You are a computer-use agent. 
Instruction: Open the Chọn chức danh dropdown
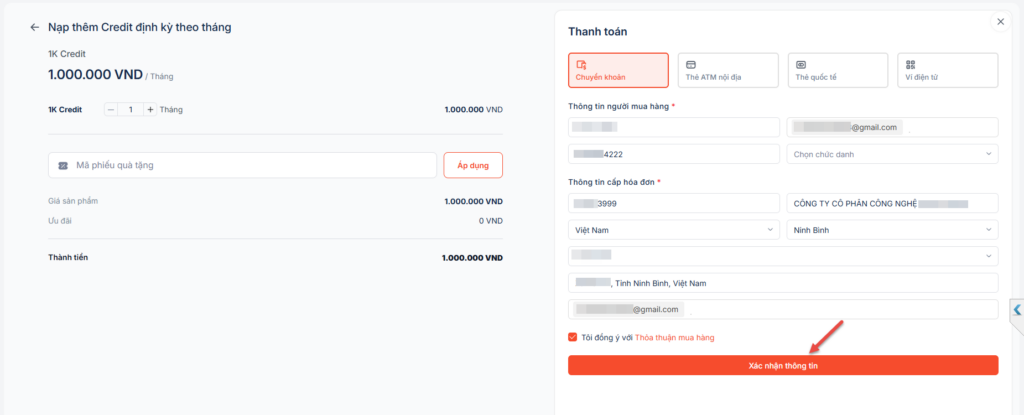pos(892,154)
